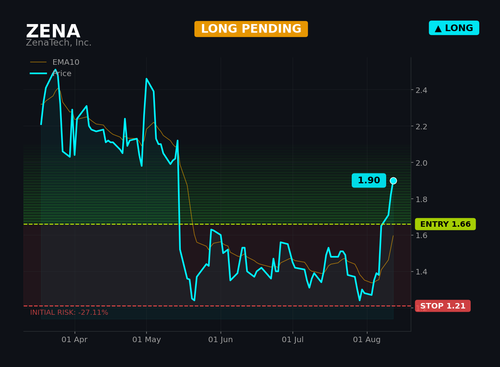Click the INITIAL RISK -27.11% text
500x367 pixels.
click(69, 312)
